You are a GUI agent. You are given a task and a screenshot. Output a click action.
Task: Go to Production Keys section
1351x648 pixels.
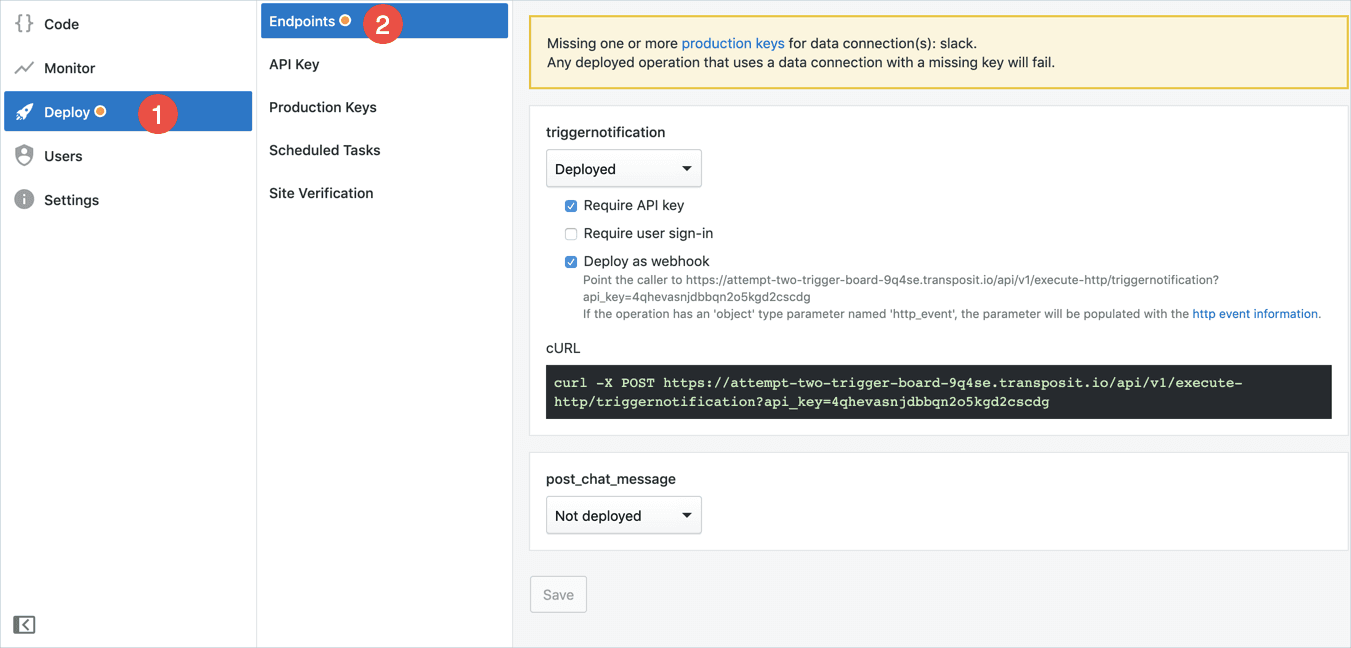point(322,107)
